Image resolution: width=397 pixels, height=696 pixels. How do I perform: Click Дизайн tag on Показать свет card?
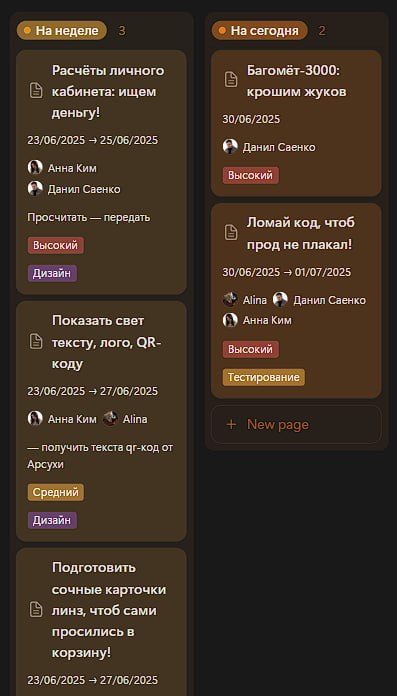(x=52, y=520)
